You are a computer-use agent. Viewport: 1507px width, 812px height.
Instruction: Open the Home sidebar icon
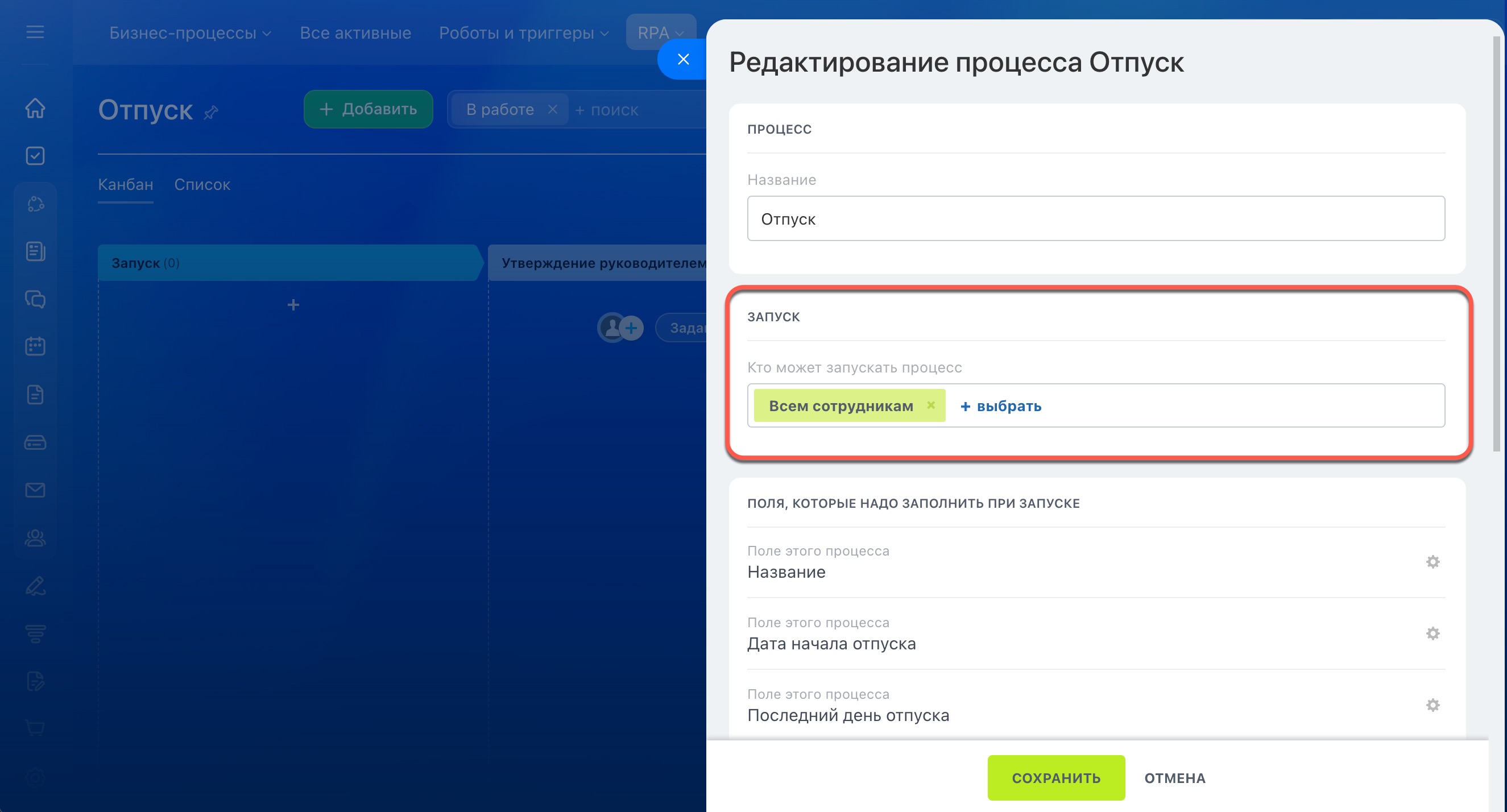[x=35, y=109]
